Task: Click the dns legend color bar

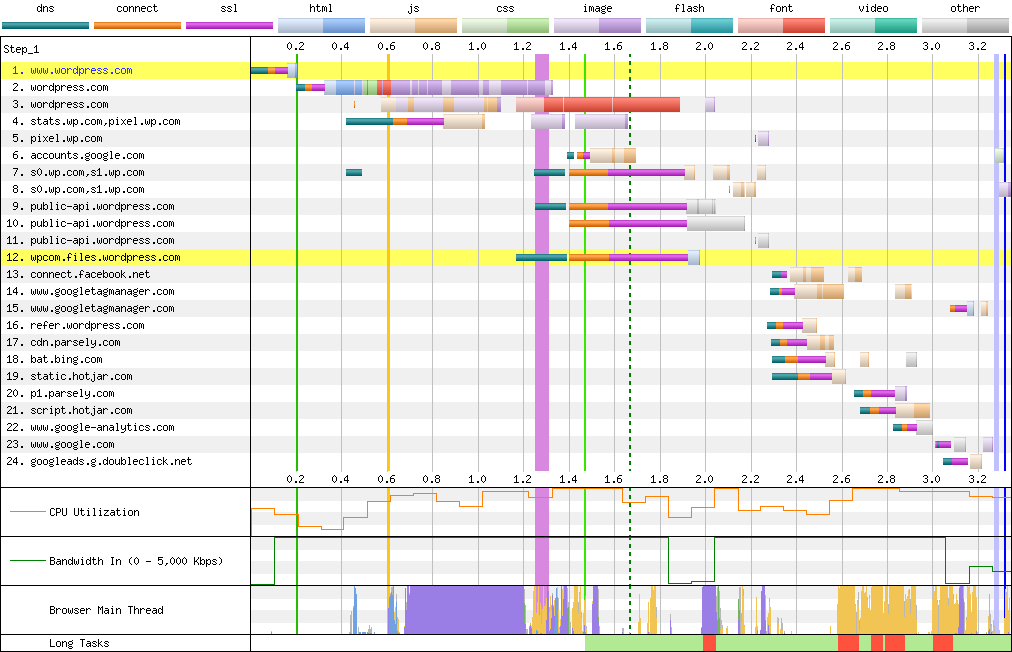Action: click(x=45, y=25)
